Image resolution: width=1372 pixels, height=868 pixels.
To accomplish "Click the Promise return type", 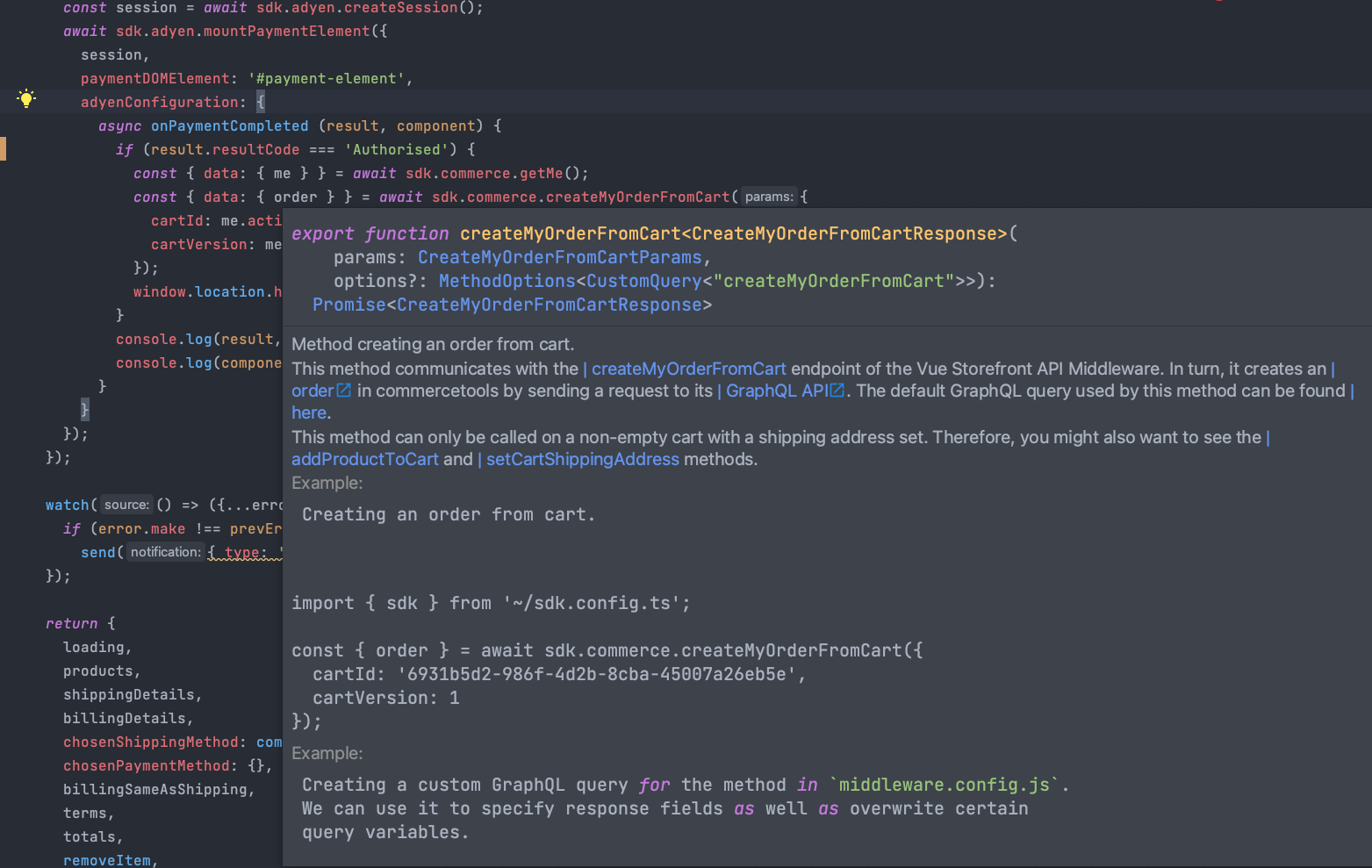I will pyautogui.click(x=348, y=305).
